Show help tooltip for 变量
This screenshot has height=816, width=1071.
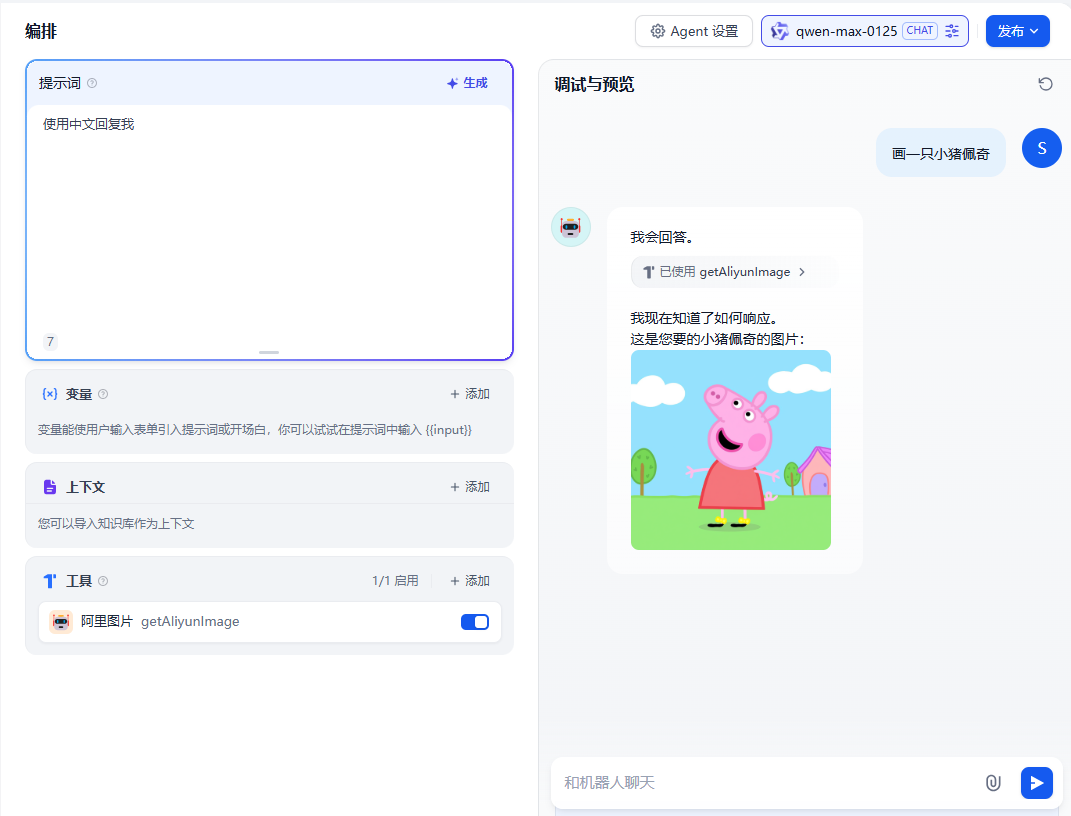click(x=103, y=394)
